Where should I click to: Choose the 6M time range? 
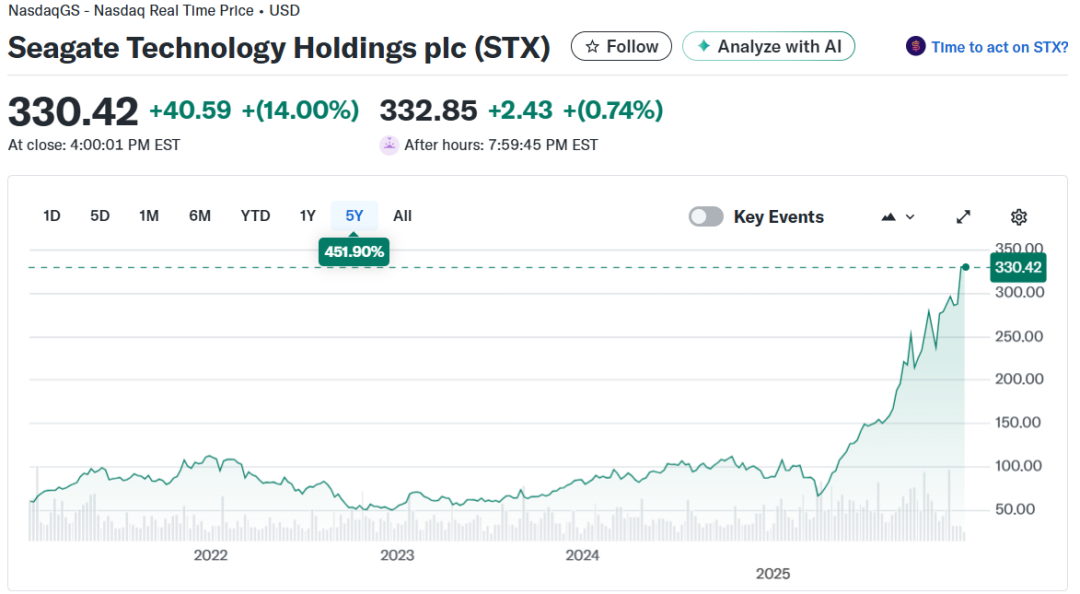(x=200, y=216)
